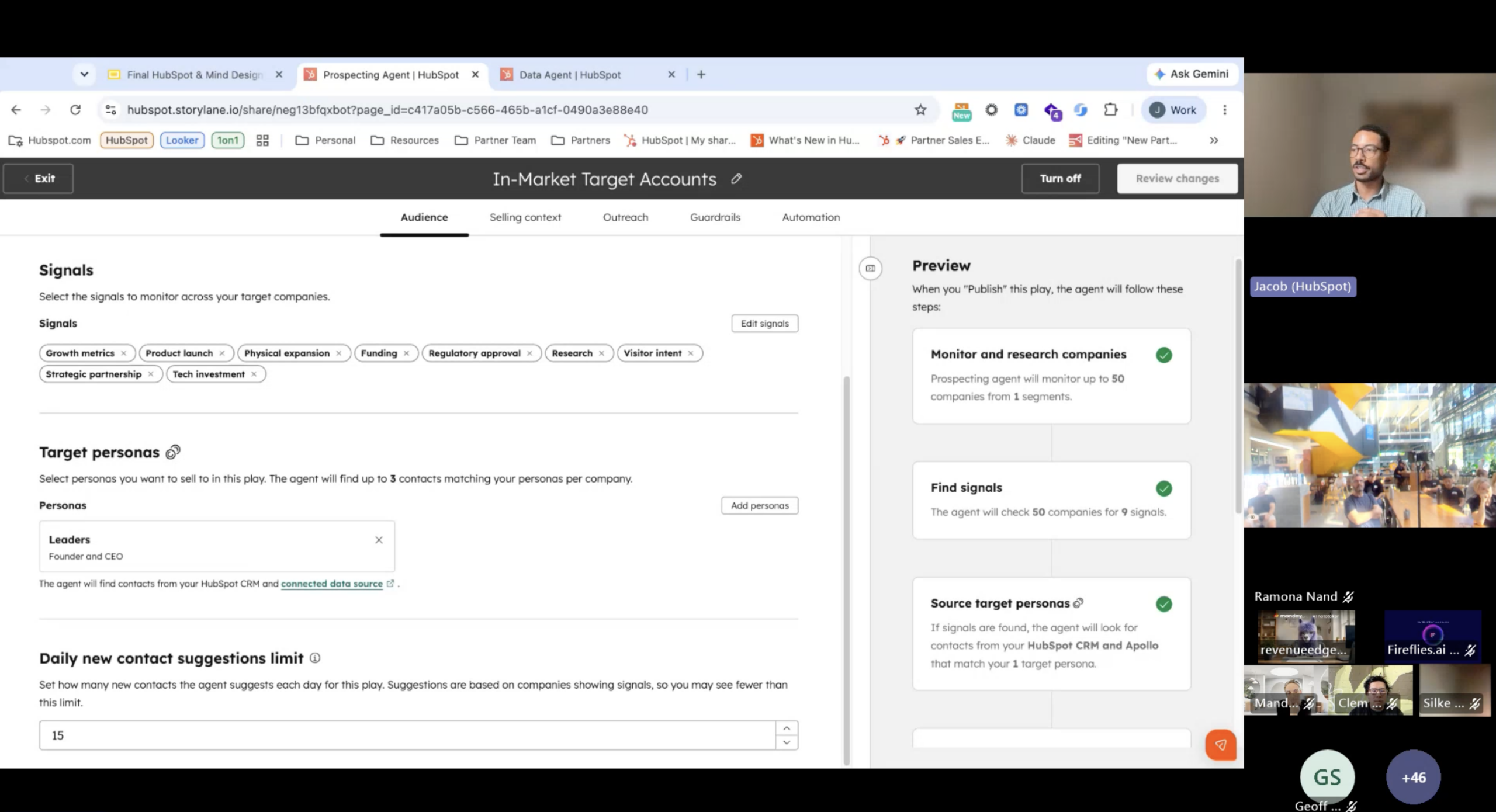Open Chrome extensions puzzle icon
Viewport: 1496px width, 812px height.
pos(1110,110)
